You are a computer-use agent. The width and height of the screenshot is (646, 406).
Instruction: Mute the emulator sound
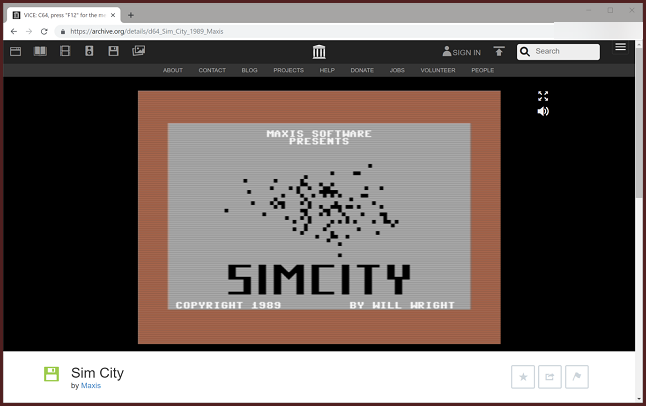(543, 111)
